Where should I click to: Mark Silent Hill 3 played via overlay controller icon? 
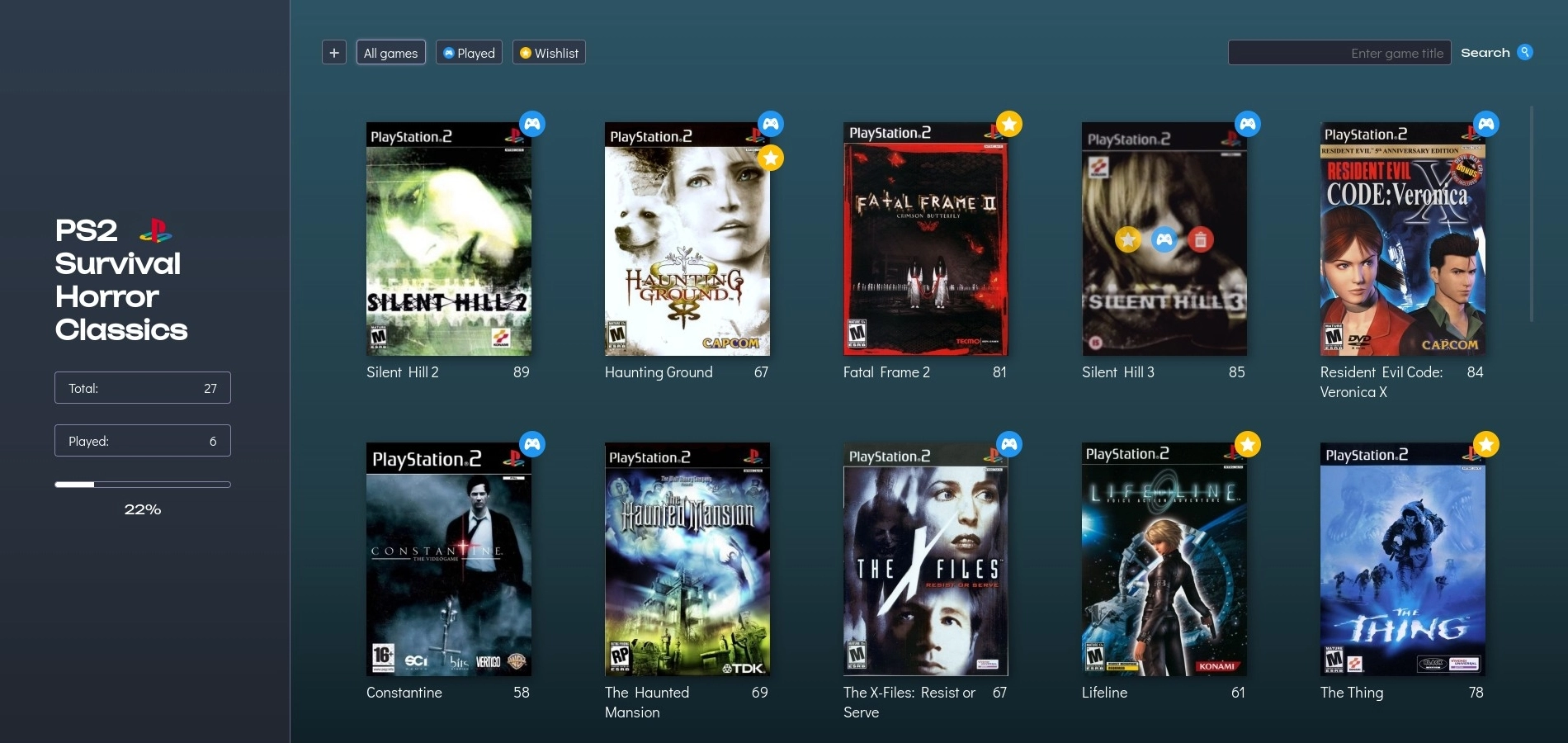(x=1164, y=239)
